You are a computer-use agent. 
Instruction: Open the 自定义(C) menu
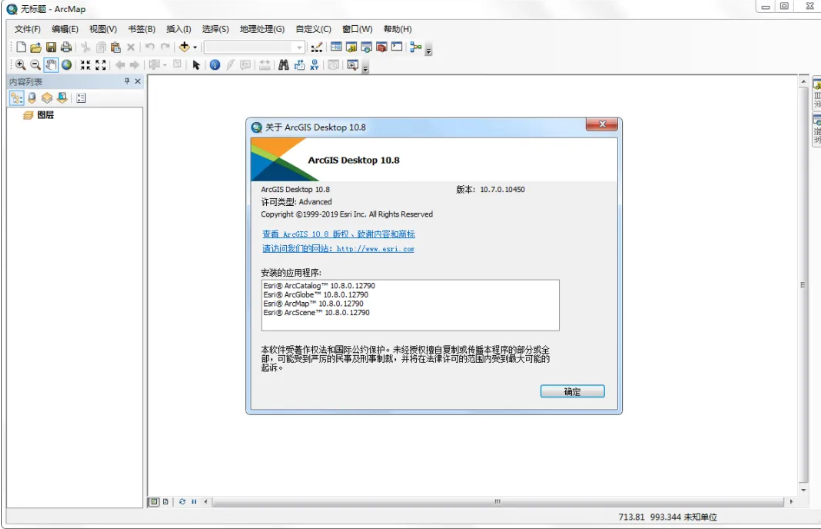313,29
